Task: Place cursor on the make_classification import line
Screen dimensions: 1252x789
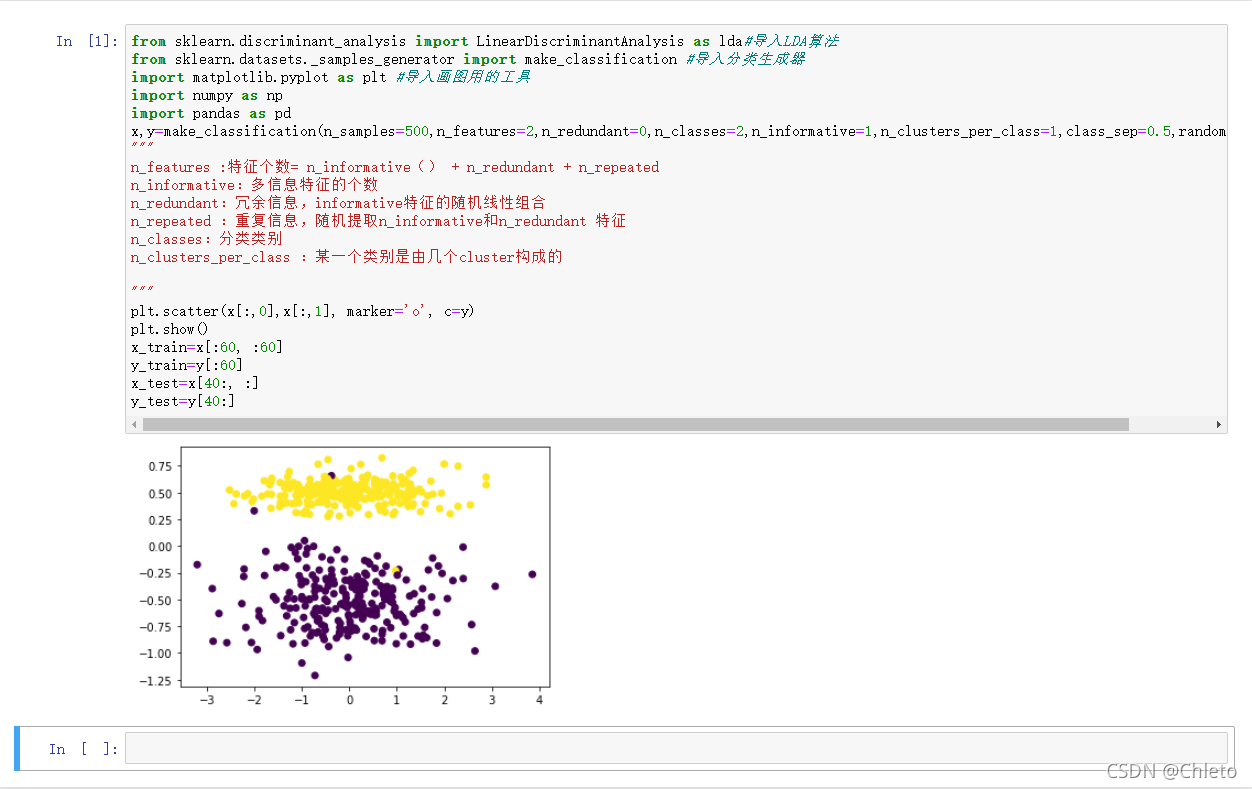Action: pos(468,59)
